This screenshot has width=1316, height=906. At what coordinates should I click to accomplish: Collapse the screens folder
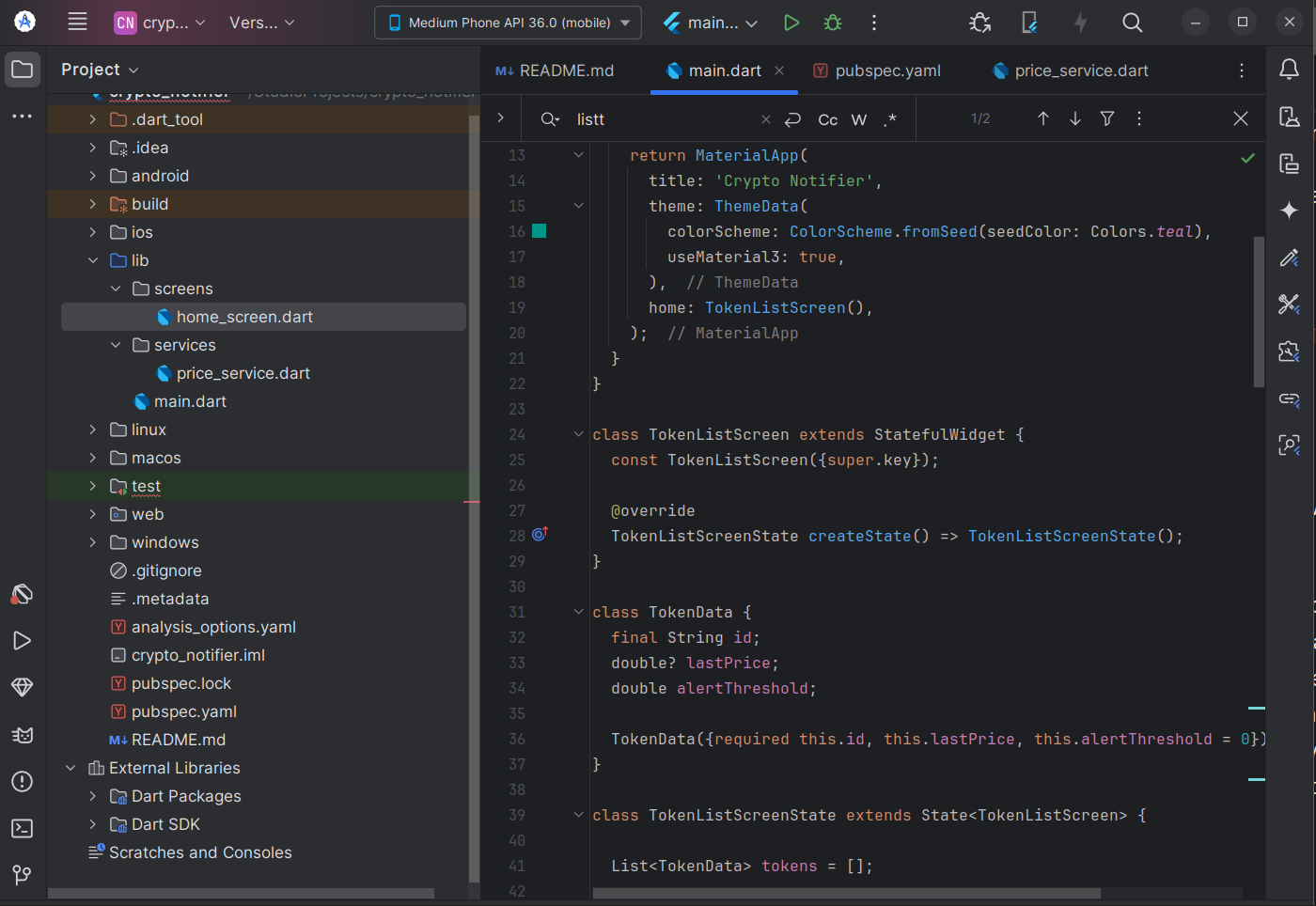(x=116, y=289)
